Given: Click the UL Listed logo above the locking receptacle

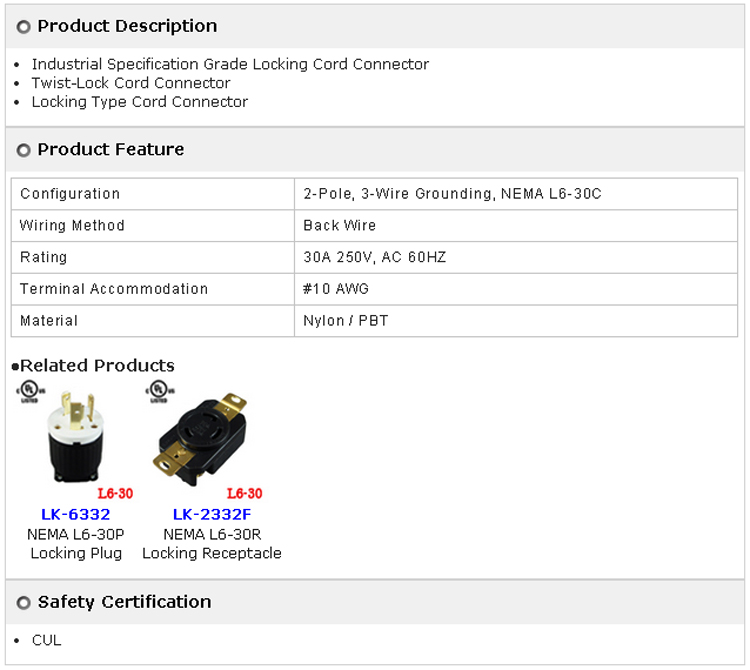Looking at the screenshot, I should tap(157, 391).
